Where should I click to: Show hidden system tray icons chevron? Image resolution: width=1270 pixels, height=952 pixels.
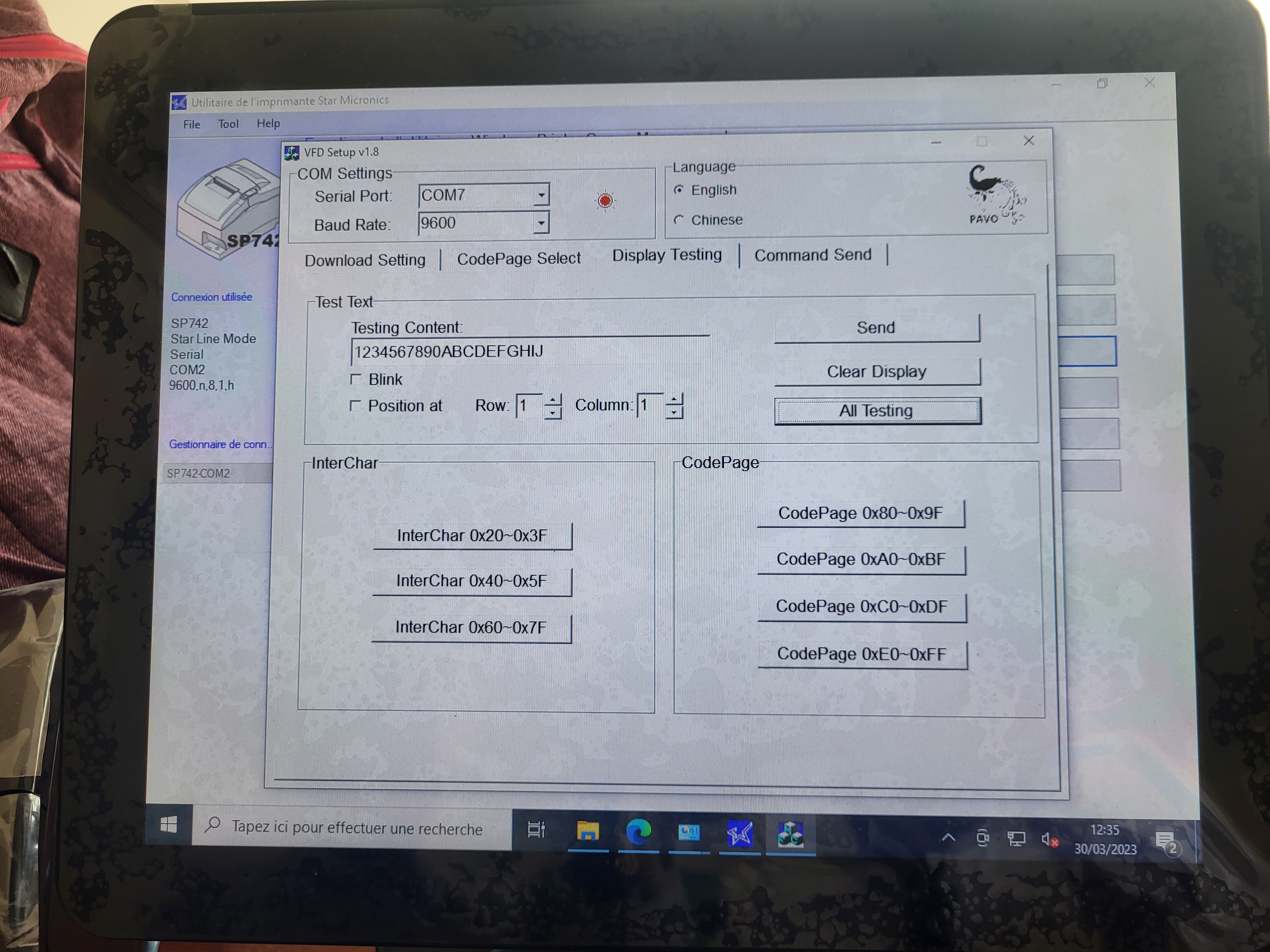pyautogui.click(x=948, y=837)
